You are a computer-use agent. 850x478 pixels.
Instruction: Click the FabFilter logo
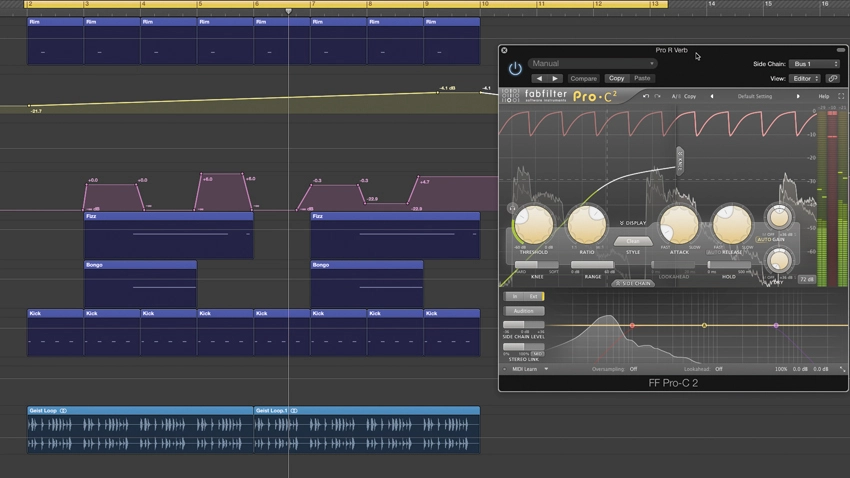tap(545, 96)
